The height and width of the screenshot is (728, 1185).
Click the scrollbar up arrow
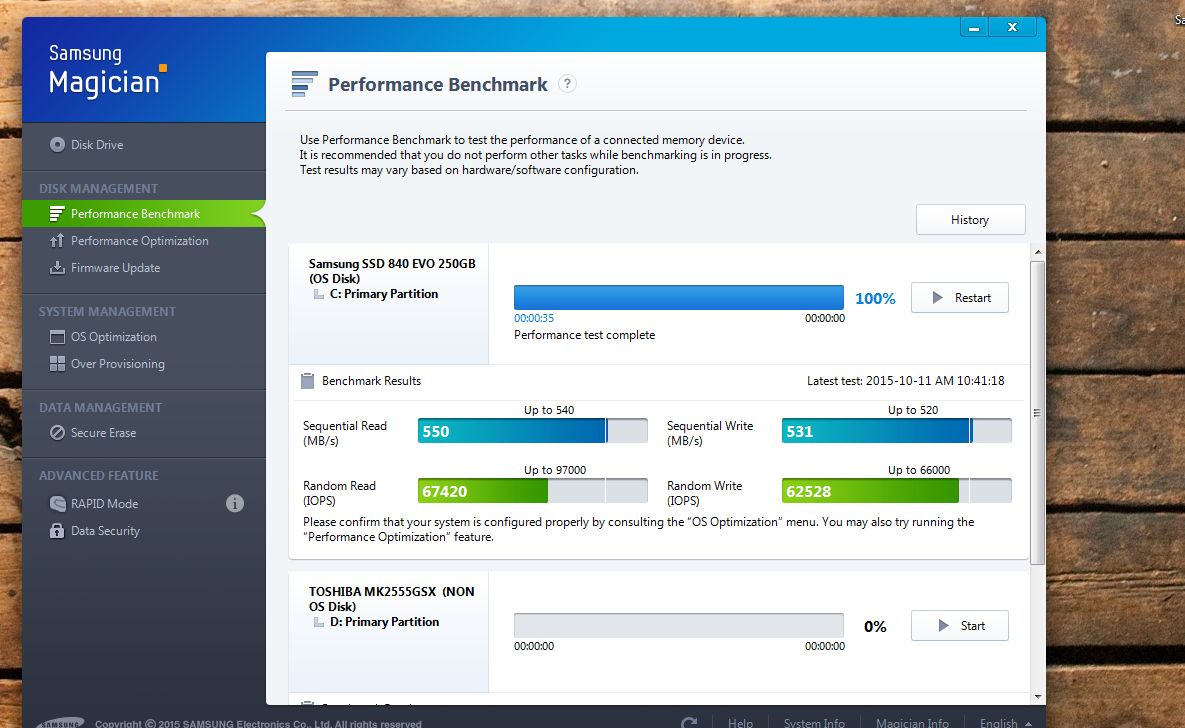[1038, 252]
